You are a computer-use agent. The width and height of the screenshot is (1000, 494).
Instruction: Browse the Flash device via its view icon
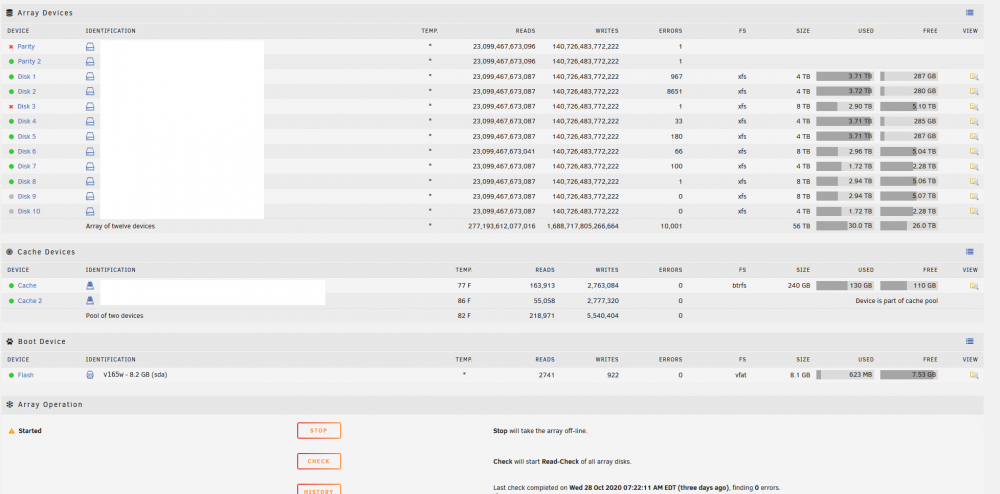974,375
